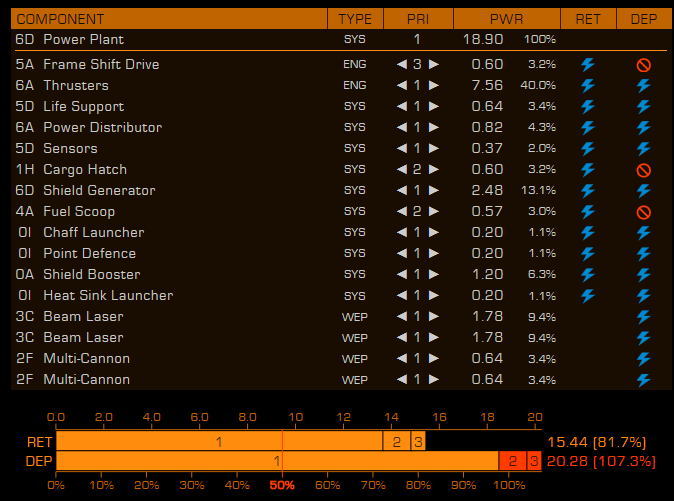Screen dimensions: 674x501
Task: Increase Heat Sink Launcher priority right arrow
Action: tap(434, 296)
